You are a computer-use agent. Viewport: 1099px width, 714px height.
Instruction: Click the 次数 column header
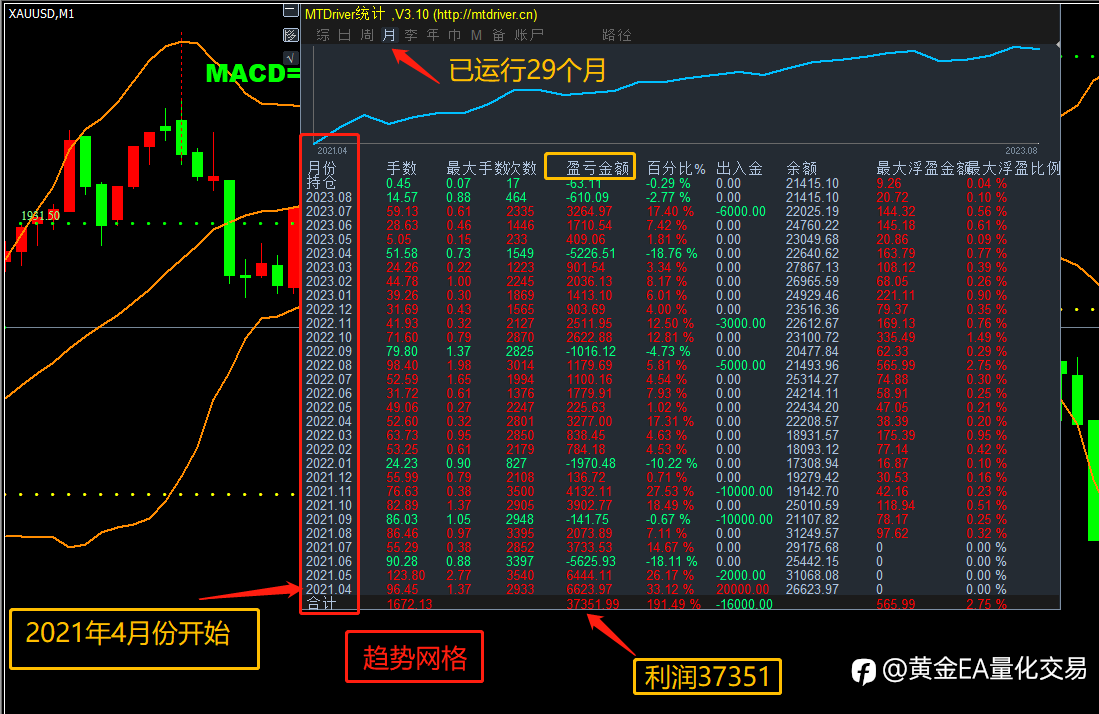click(x=522, y=168)
